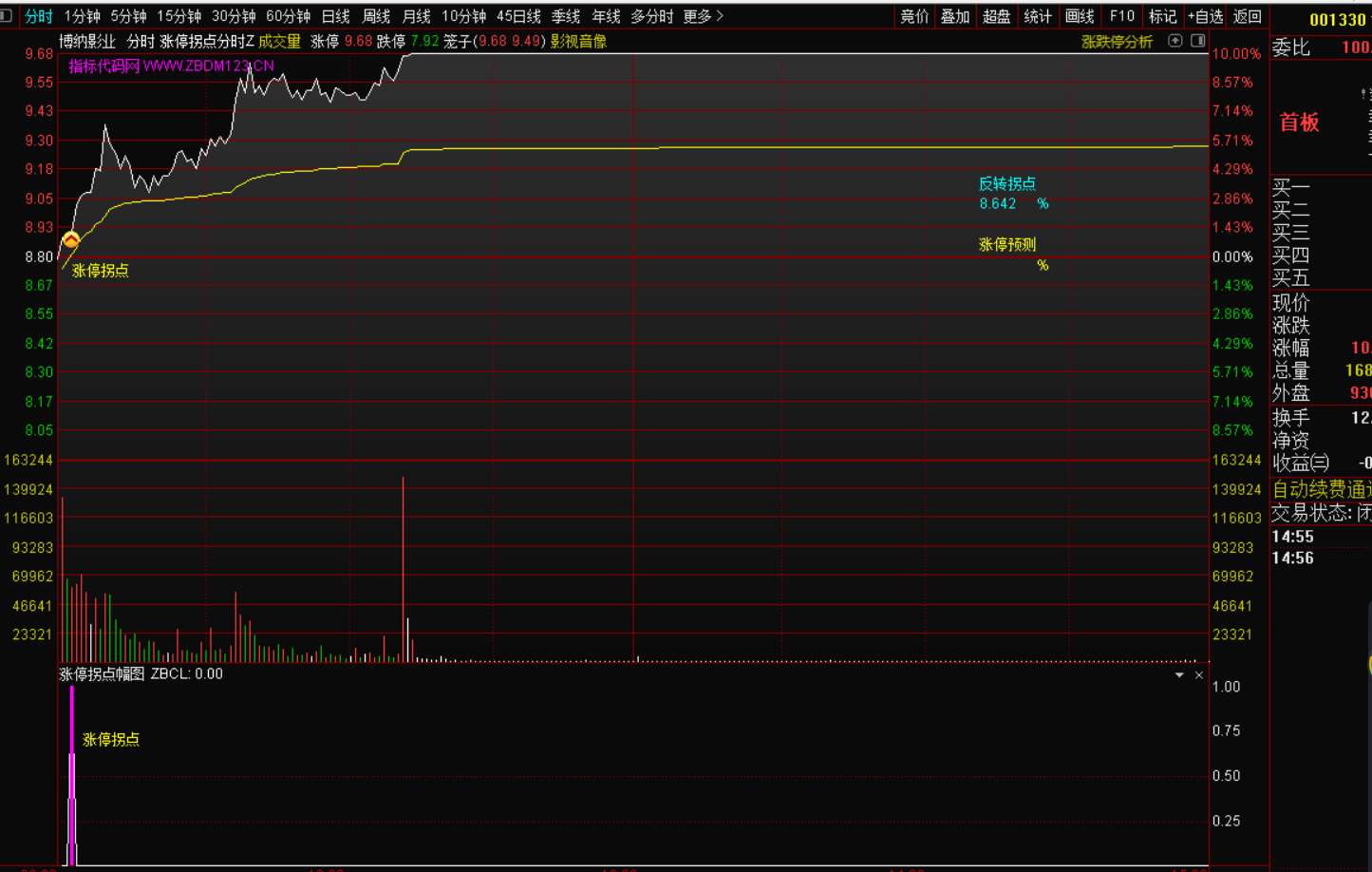Image resolution: width=1372 pixels, height=872 pixels.
Task: Toggle the 叠加 overlay option
Action: (x=955, y=16)
